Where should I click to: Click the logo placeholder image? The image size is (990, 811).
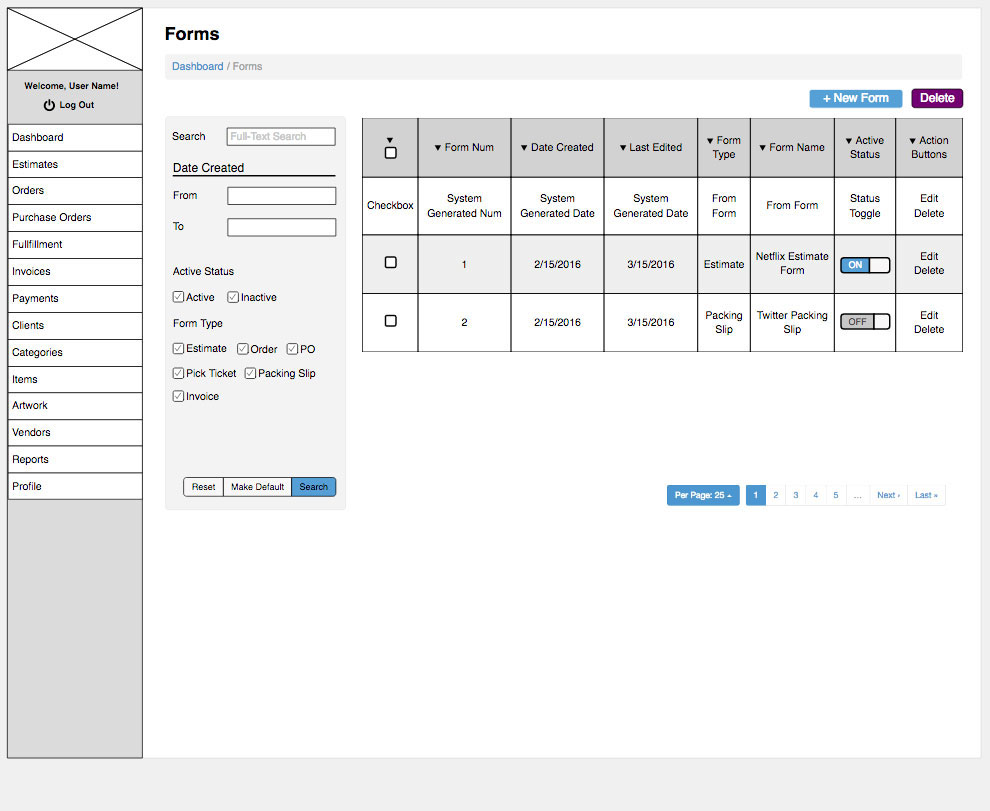coord(75,40)
